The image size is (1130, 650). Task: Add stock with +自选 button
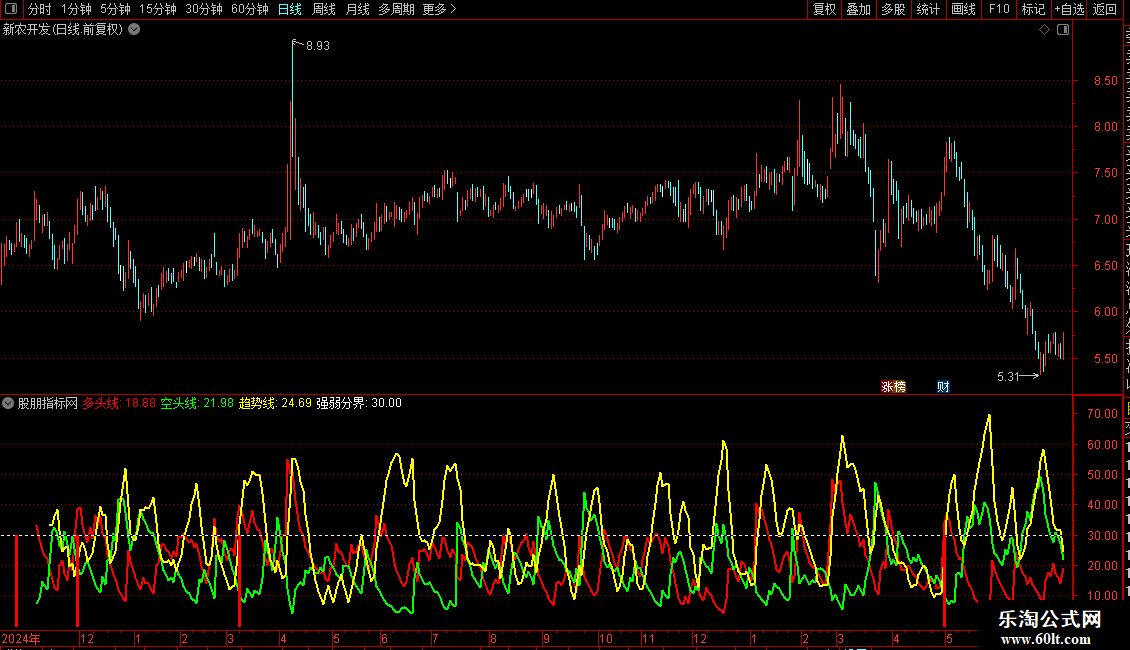[1069, 9]
